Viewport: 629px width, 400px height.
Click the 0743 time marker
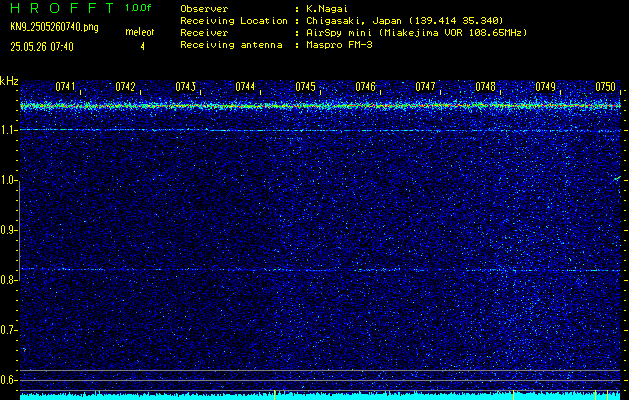click(x=185, y=86)
